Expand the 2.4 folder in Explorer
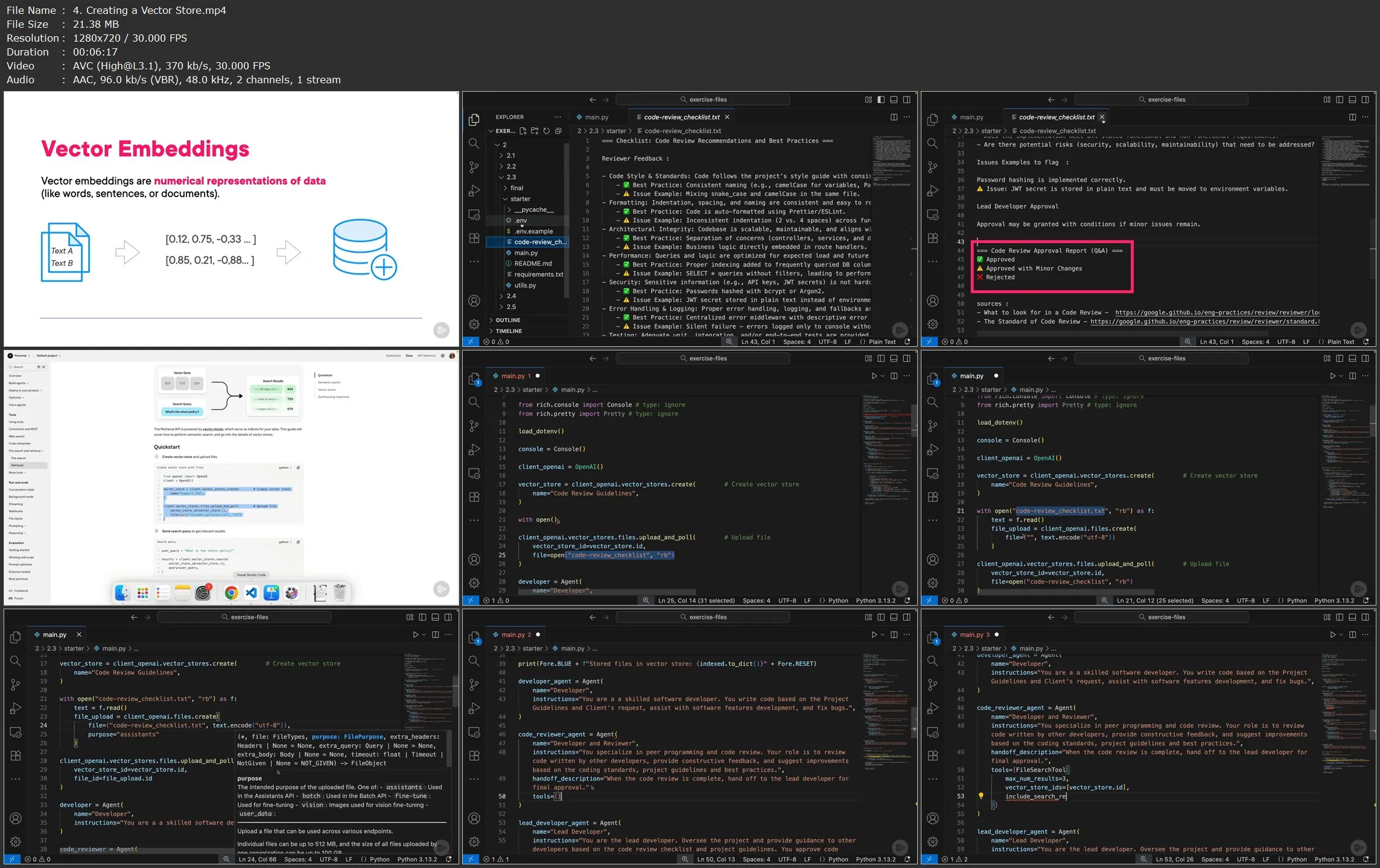1380x868 pixels. 511,296
